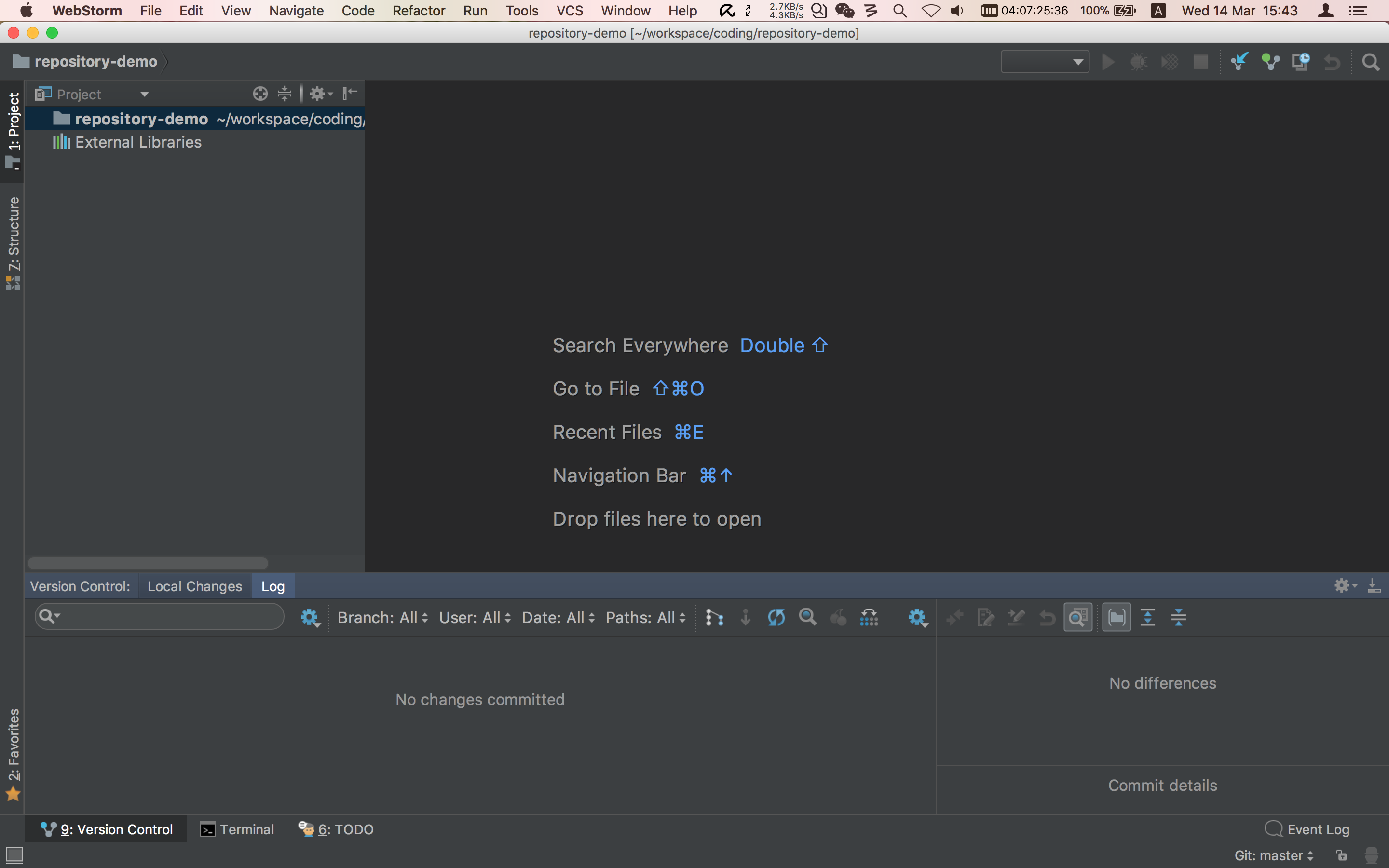Viewport: 1389px width, 868px height.
Task: Open the run configurations dropdown
Action: (1045, 61)
